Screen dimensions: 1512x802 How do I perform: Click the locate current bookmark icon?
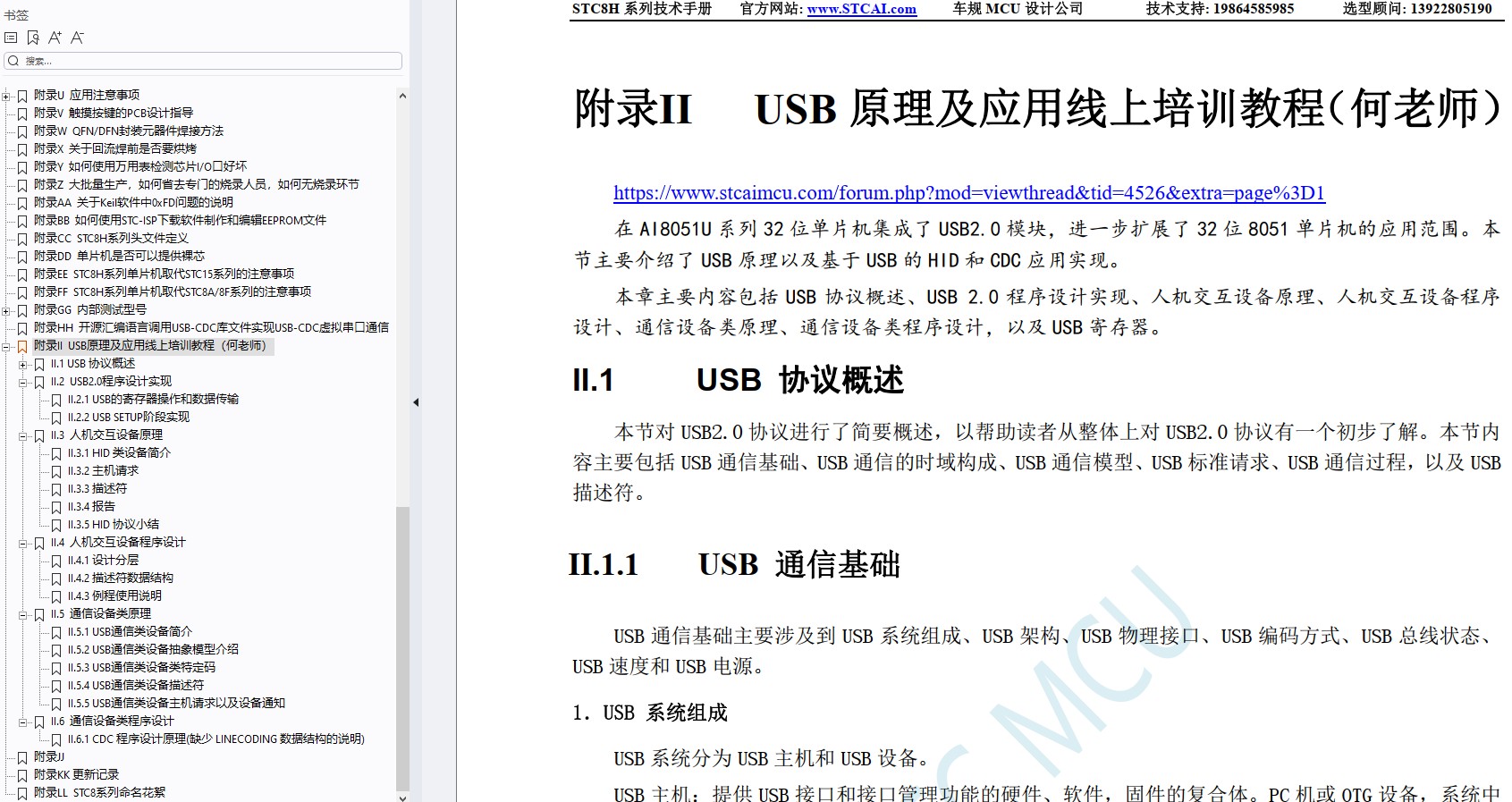tap(33, 38)
